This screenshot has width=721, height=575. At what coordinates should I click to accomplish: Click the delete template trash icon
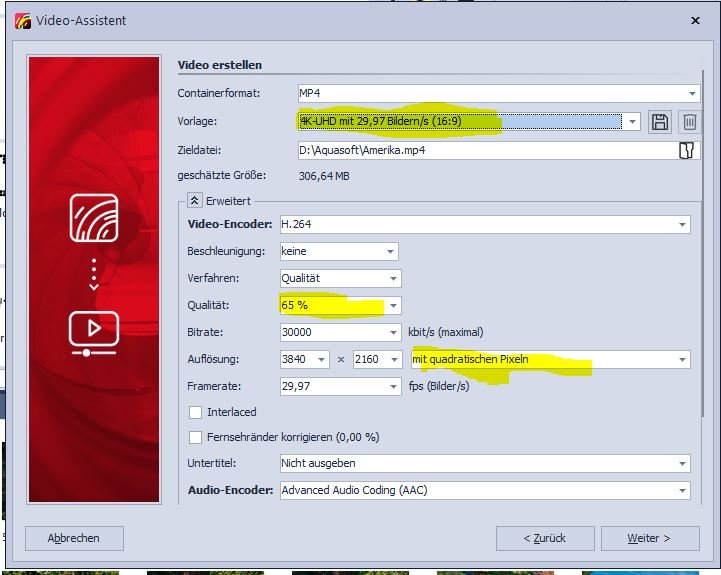point(689,122)
